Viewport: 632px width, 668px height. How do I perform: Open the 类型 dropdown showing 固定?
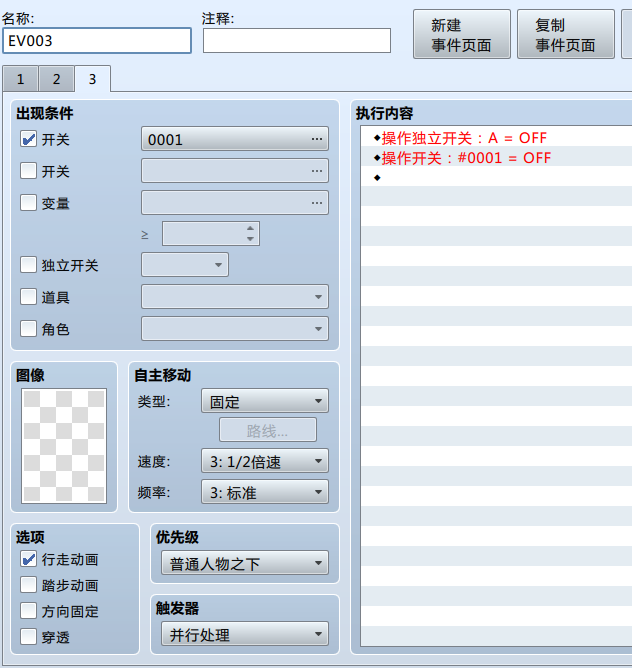(x=265, y=401)
